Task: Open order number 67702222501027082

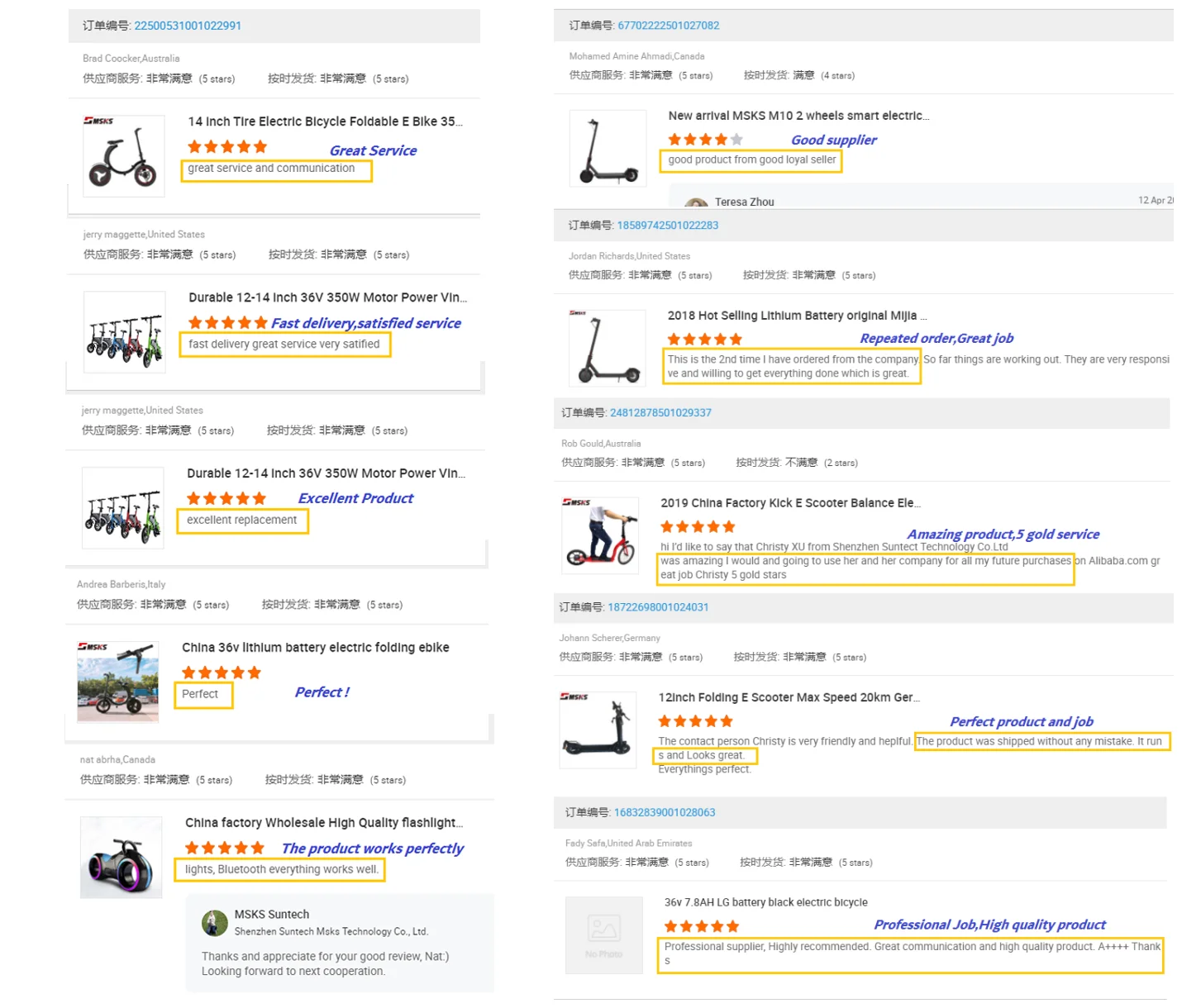Action: tap(669, 25)
